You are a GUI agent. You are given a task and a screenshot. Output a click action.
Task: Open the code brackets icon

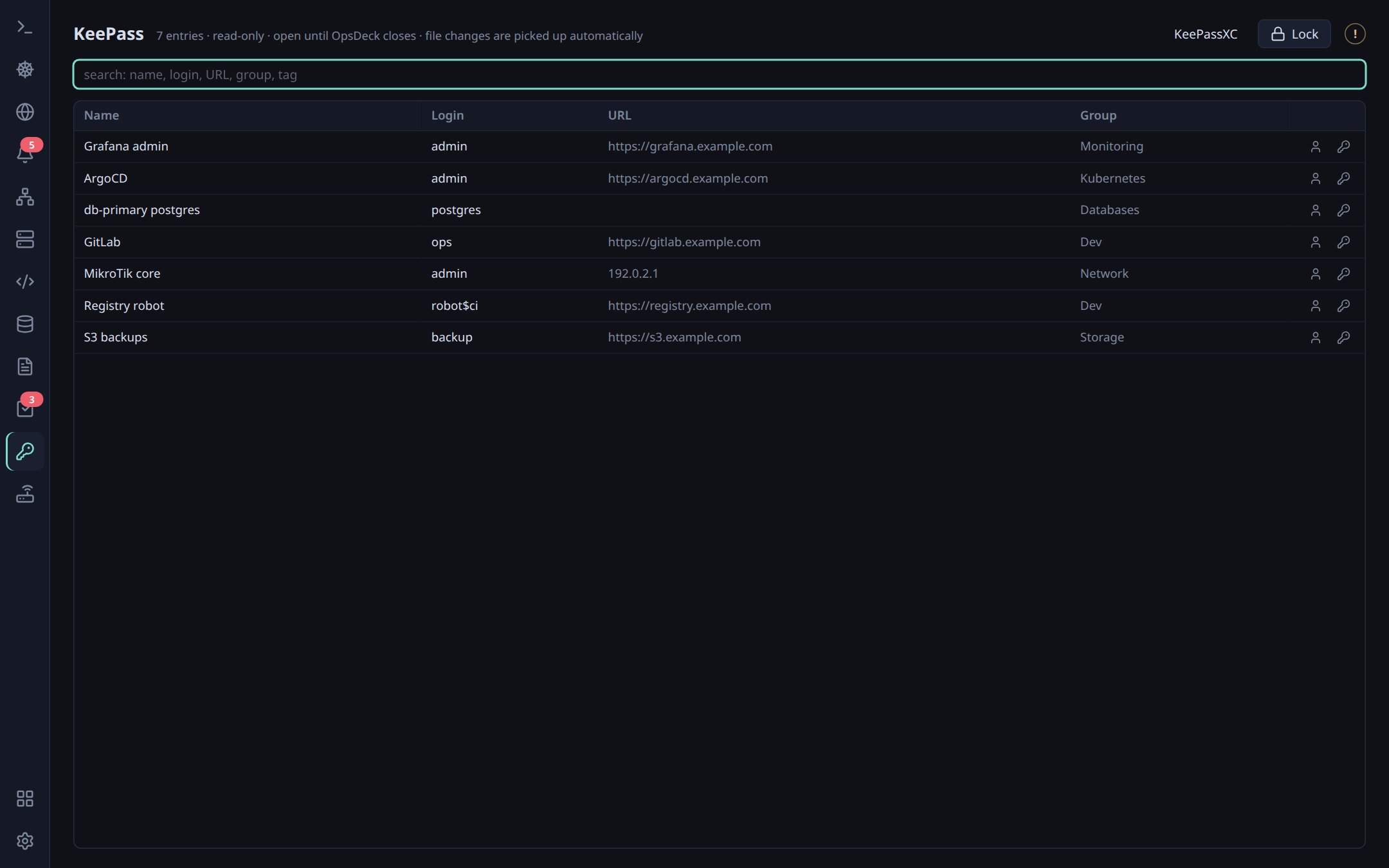[x=24, y=282]
